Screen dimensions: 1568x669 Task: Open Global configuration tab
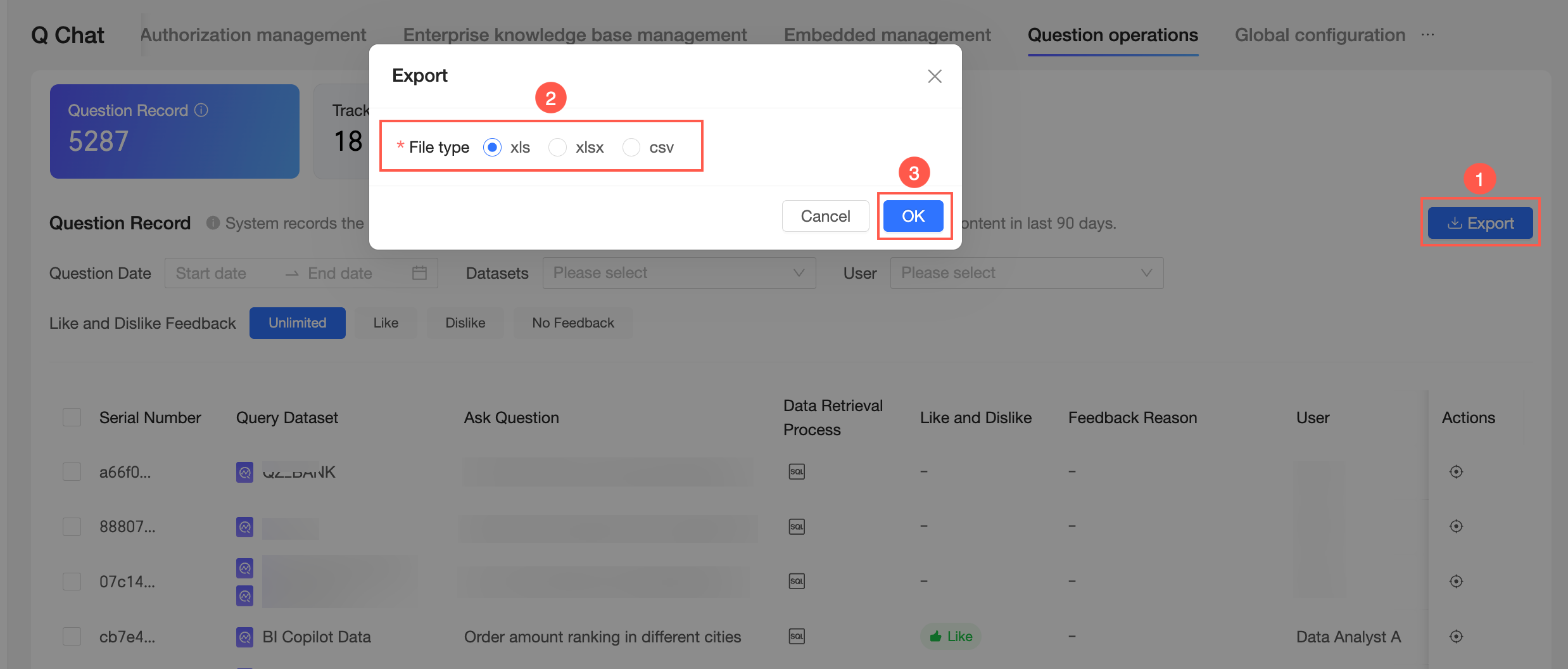pyautogui.click(x=1320, y=35)
